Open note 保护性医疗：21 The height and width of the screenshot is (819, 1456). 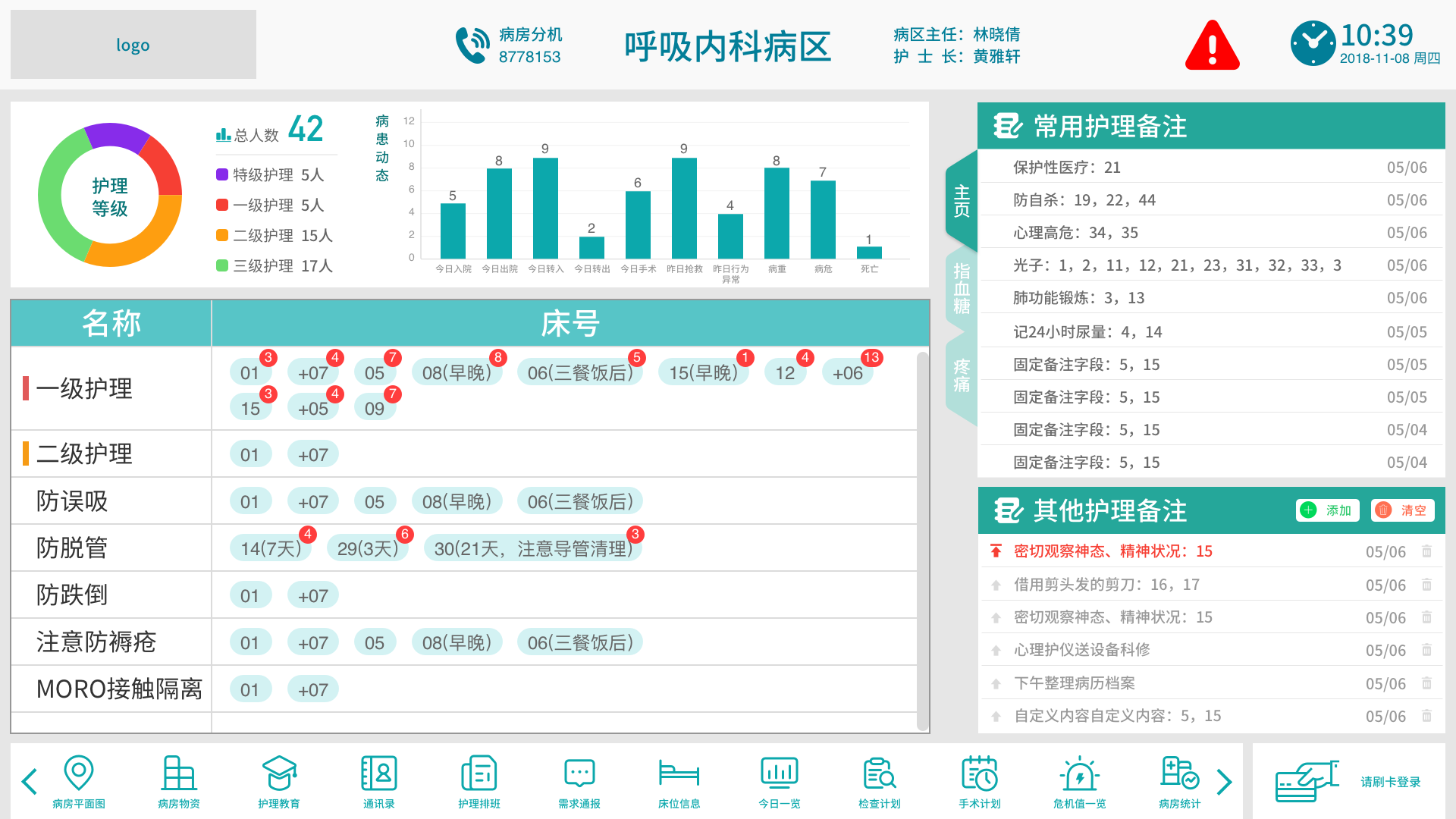(x=1213, y=168)
